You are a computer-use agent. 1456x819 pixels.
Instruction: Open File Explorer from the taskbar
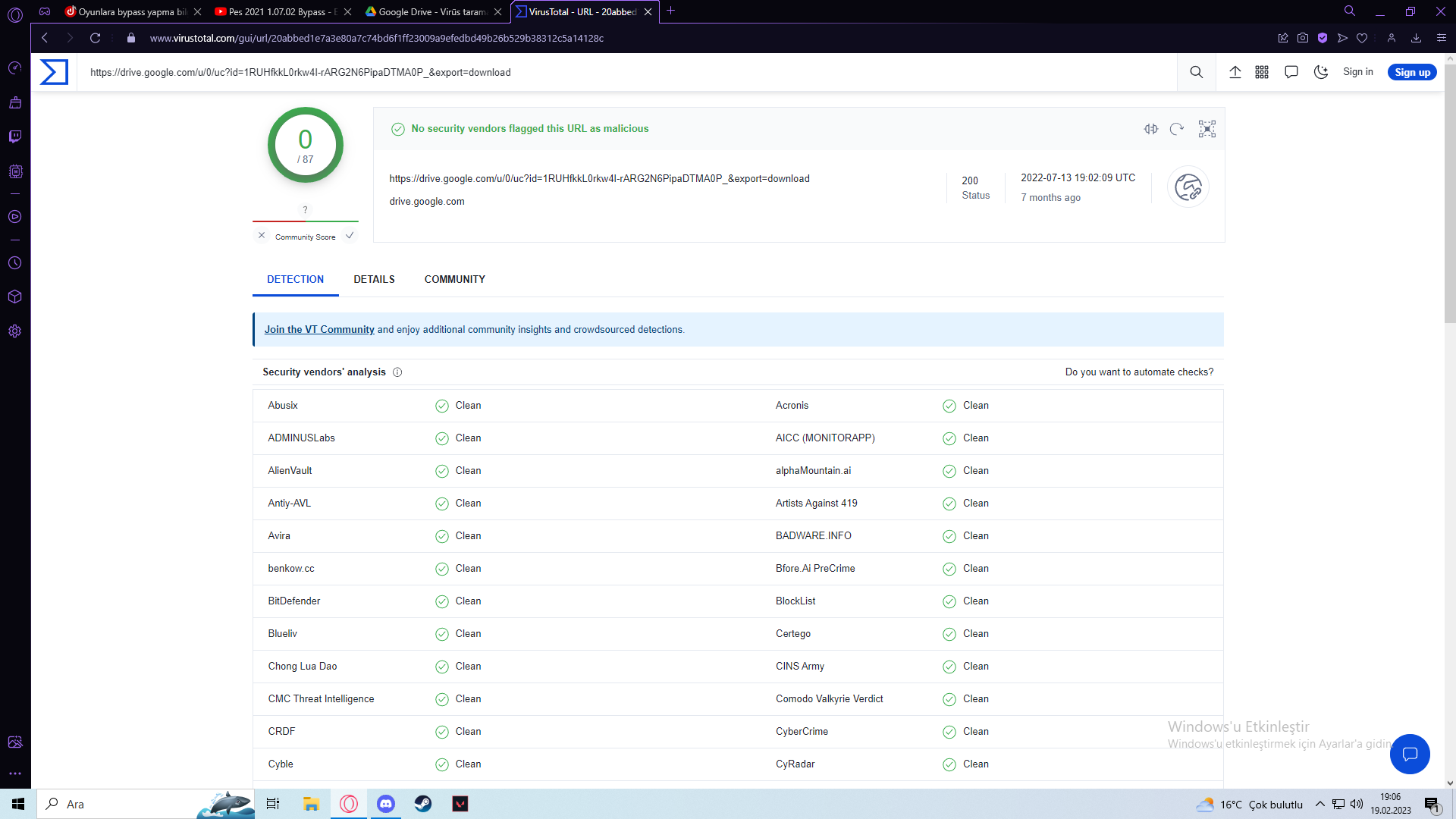311,804
